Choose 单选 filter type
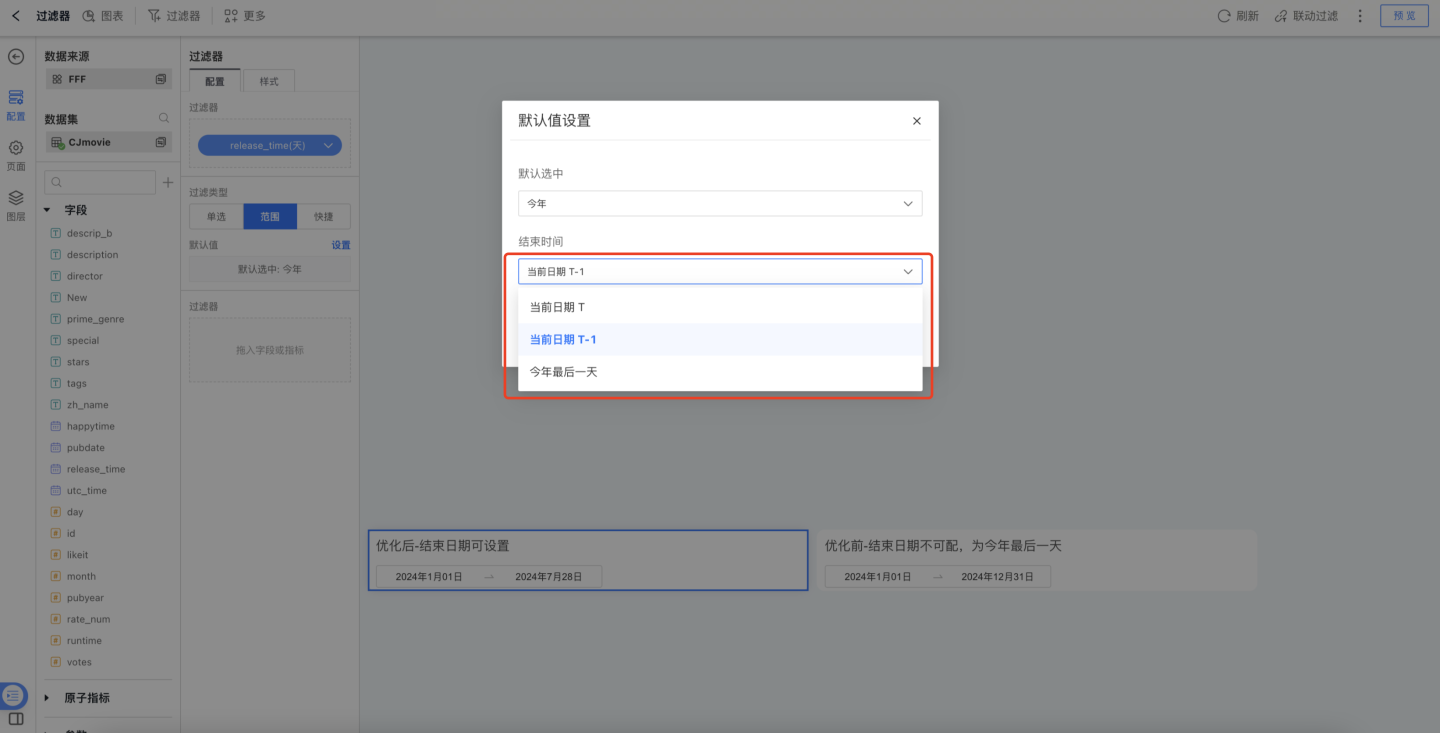Screen dimensions: 1440x733 pos(216,216)
